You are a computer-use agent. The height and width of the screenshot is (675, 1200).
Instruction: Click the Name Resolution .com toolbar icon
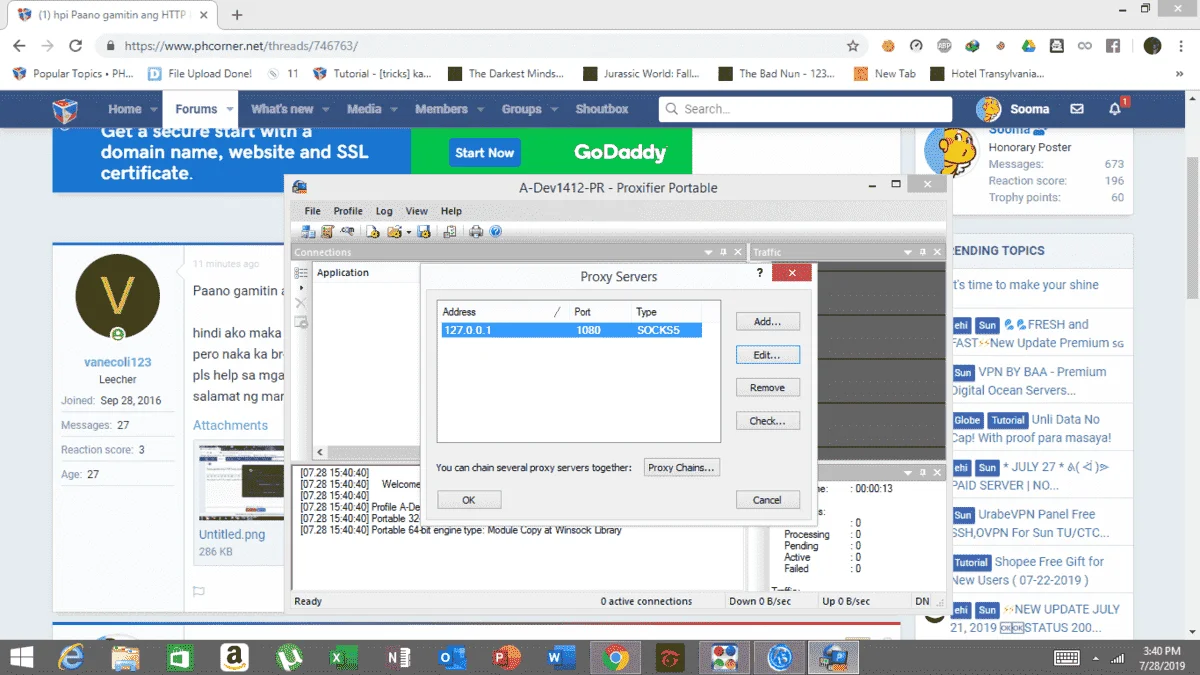(x=347, y=231)
